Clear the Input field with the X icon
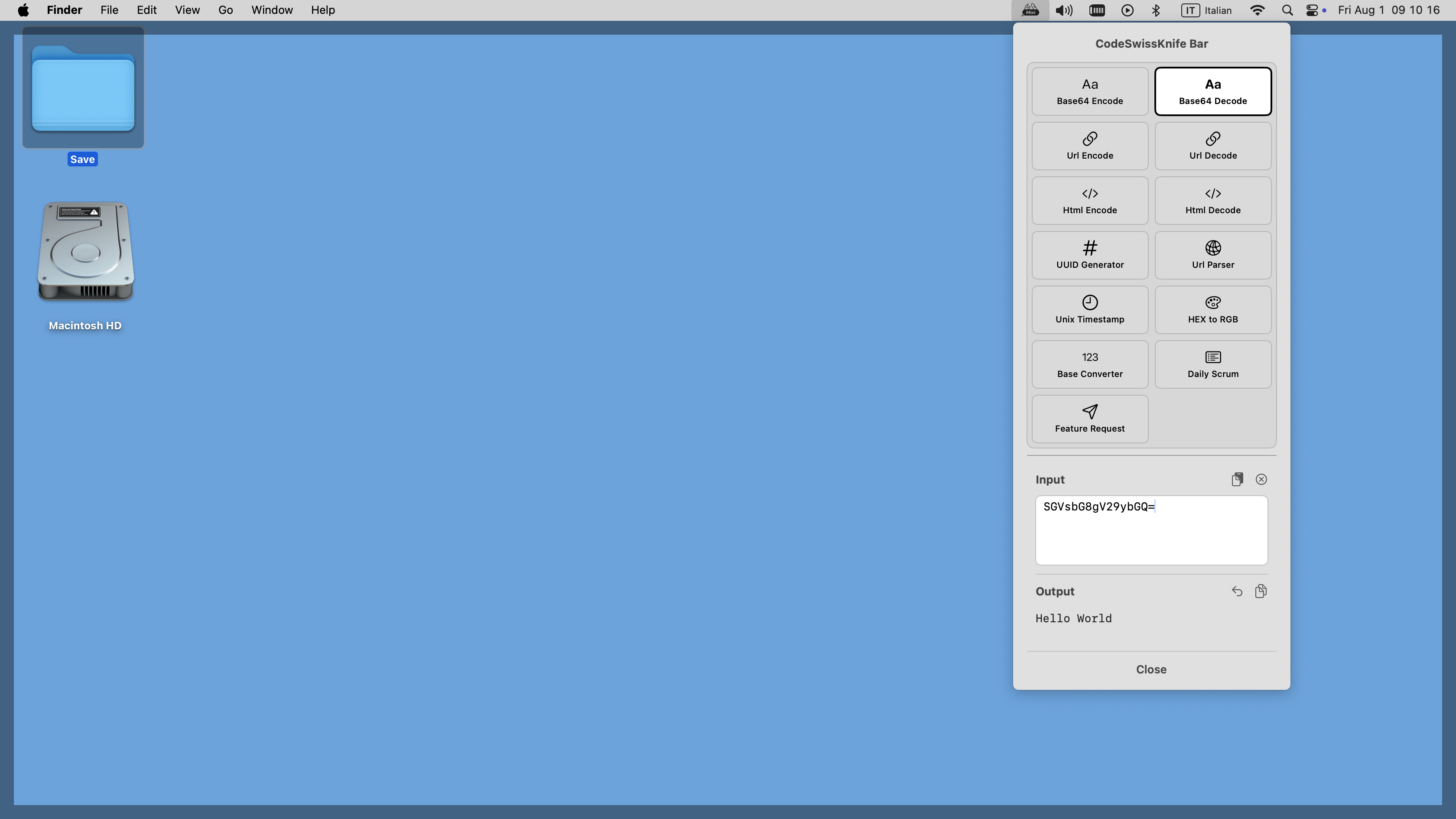This screenshot has height=819, width=1456. (x=1261, y=479)
